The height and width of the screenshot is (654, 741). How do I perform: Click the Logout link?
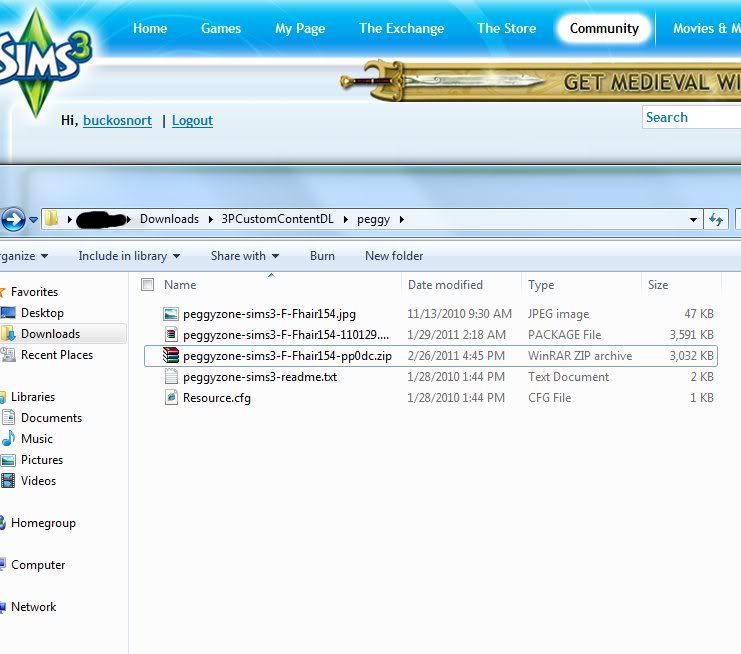click(x=192, y=120)
